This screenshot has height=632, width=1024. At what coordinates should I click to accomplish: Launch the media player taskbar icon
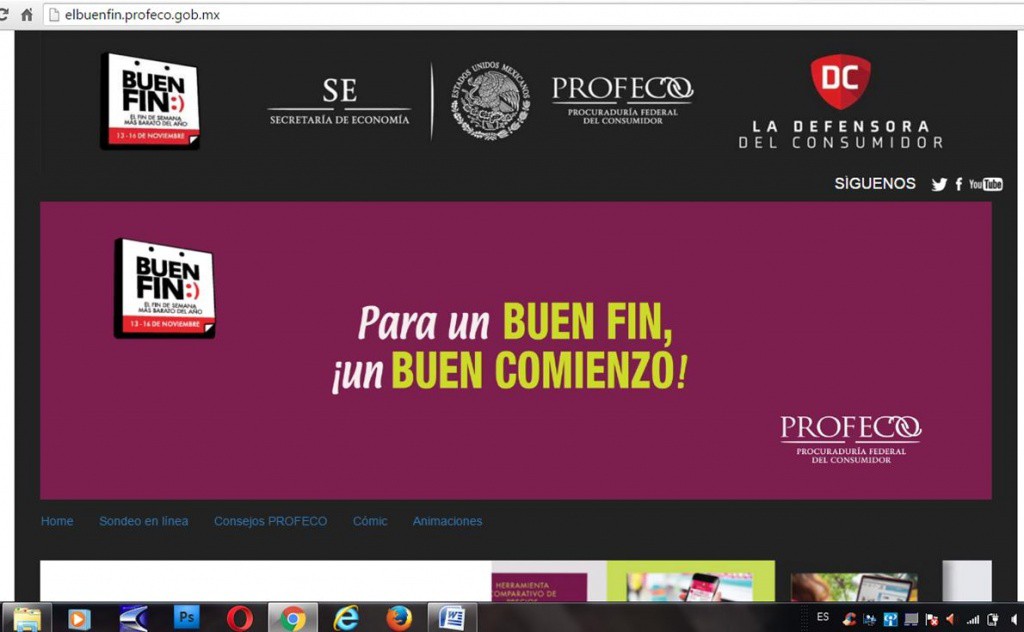pos(78,618)
